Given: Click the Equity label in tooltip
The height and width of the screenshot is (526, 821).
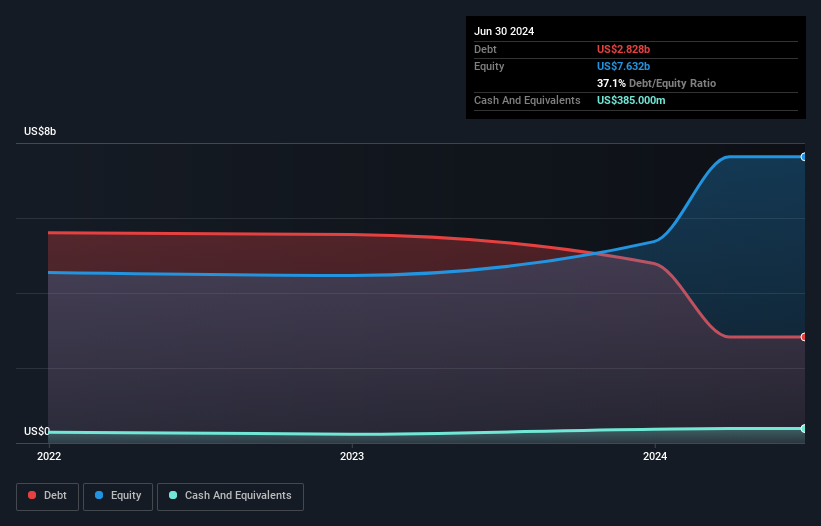Looking at the screenshot, I should click(x=489, y=66).
